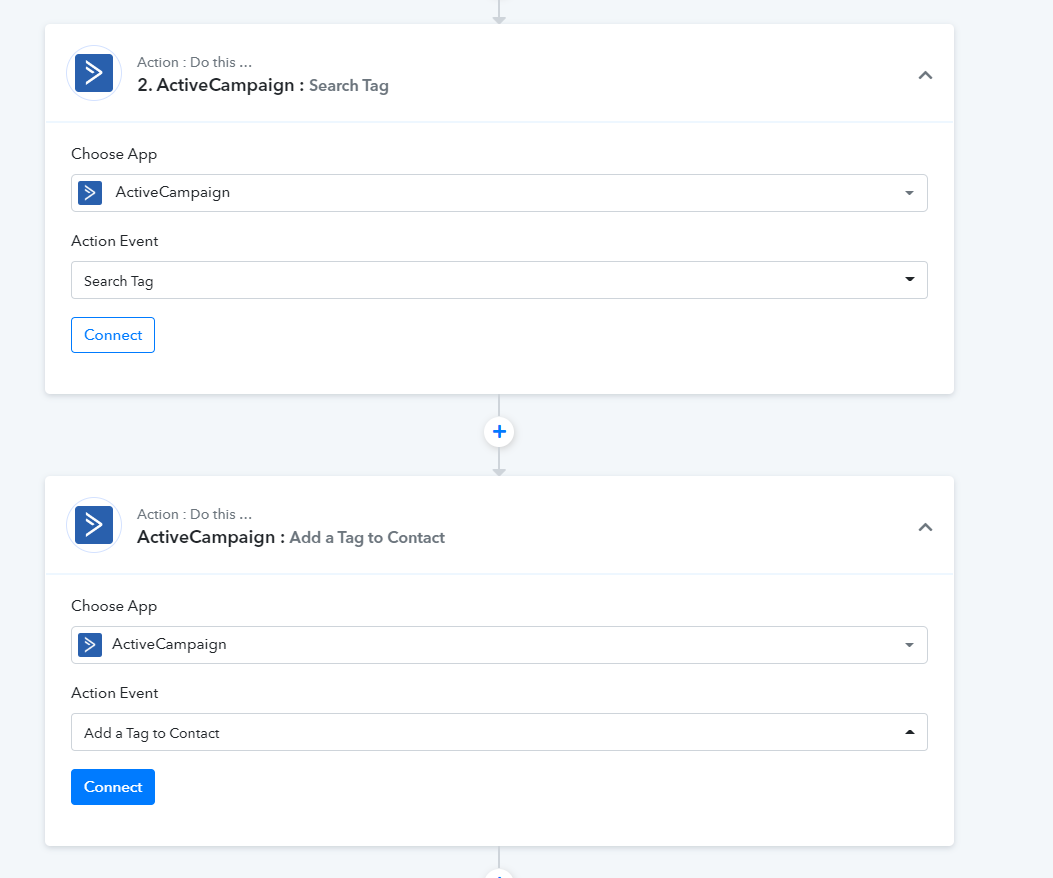Click small ActiveCampaign icon in Add a Tag app field

(x=90, y=645)
